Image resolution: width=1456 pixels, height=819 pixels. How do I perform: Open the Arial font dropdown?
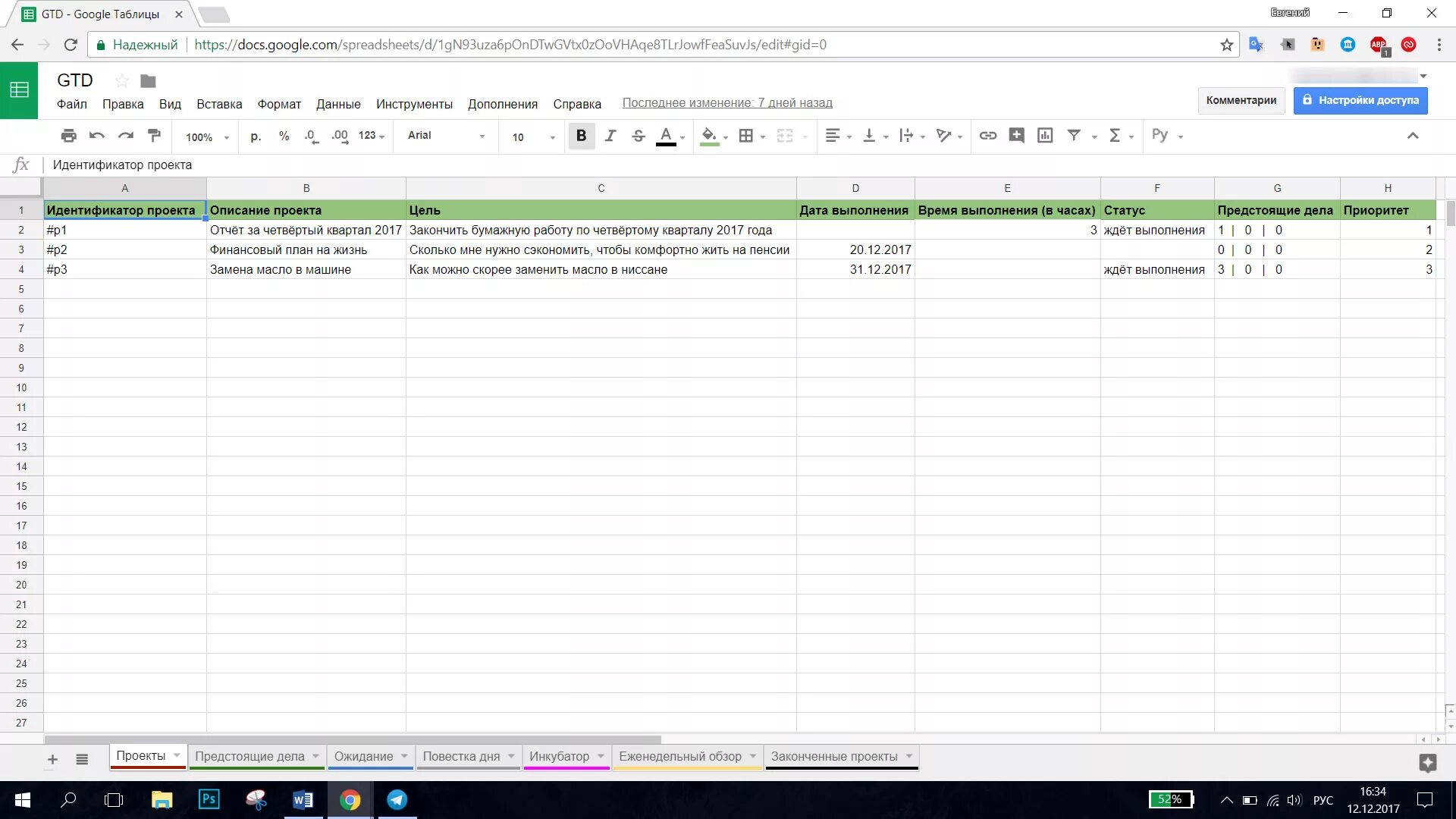tap(446, 136)
